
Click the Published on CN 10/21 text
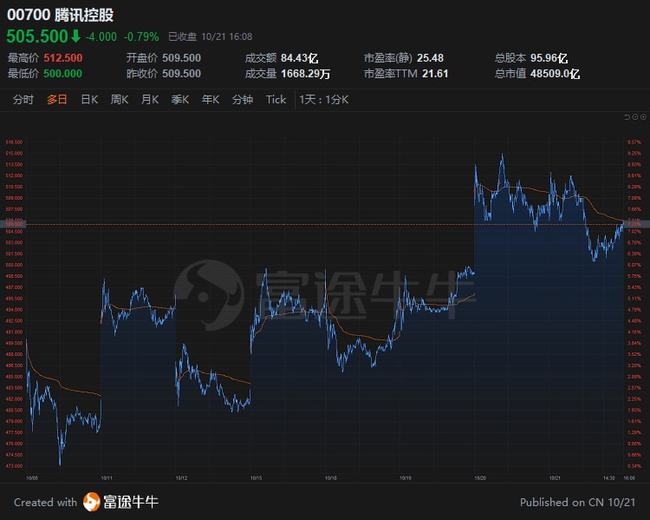click(x=577, y=502)
